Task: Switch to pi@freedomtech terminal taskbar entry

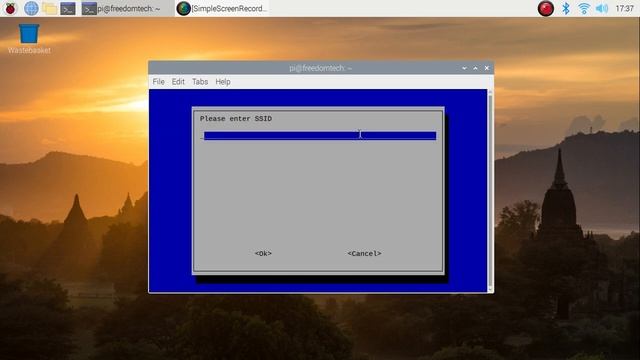Action: [x=127, y=8]
